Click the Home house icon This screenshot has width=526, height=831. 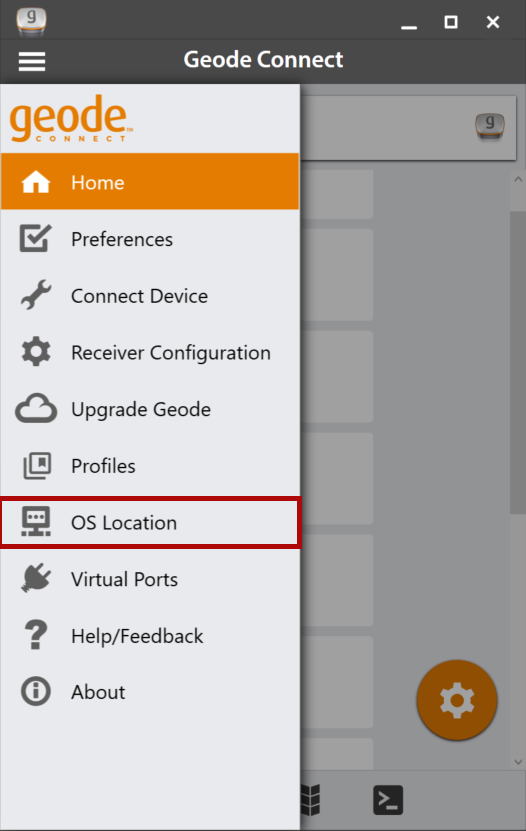(35, 182)
